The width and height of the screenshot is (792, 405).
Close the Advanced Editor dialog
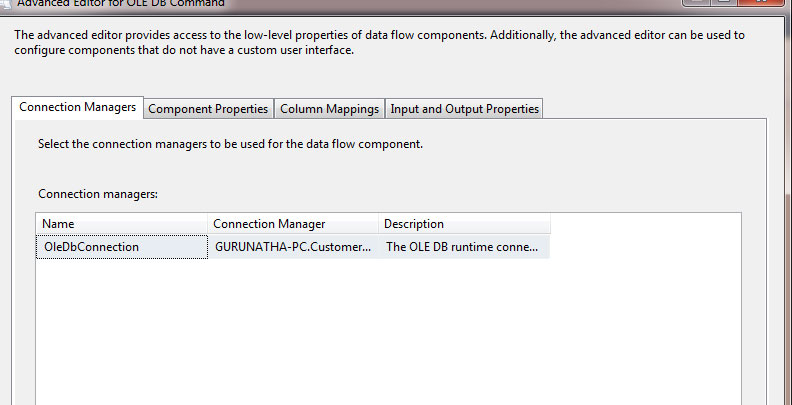762,2
